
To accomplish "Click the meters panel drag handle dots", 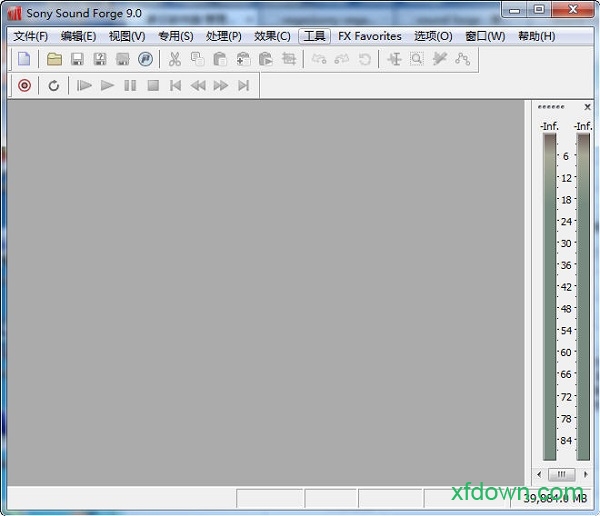I will tap(551, 107).
